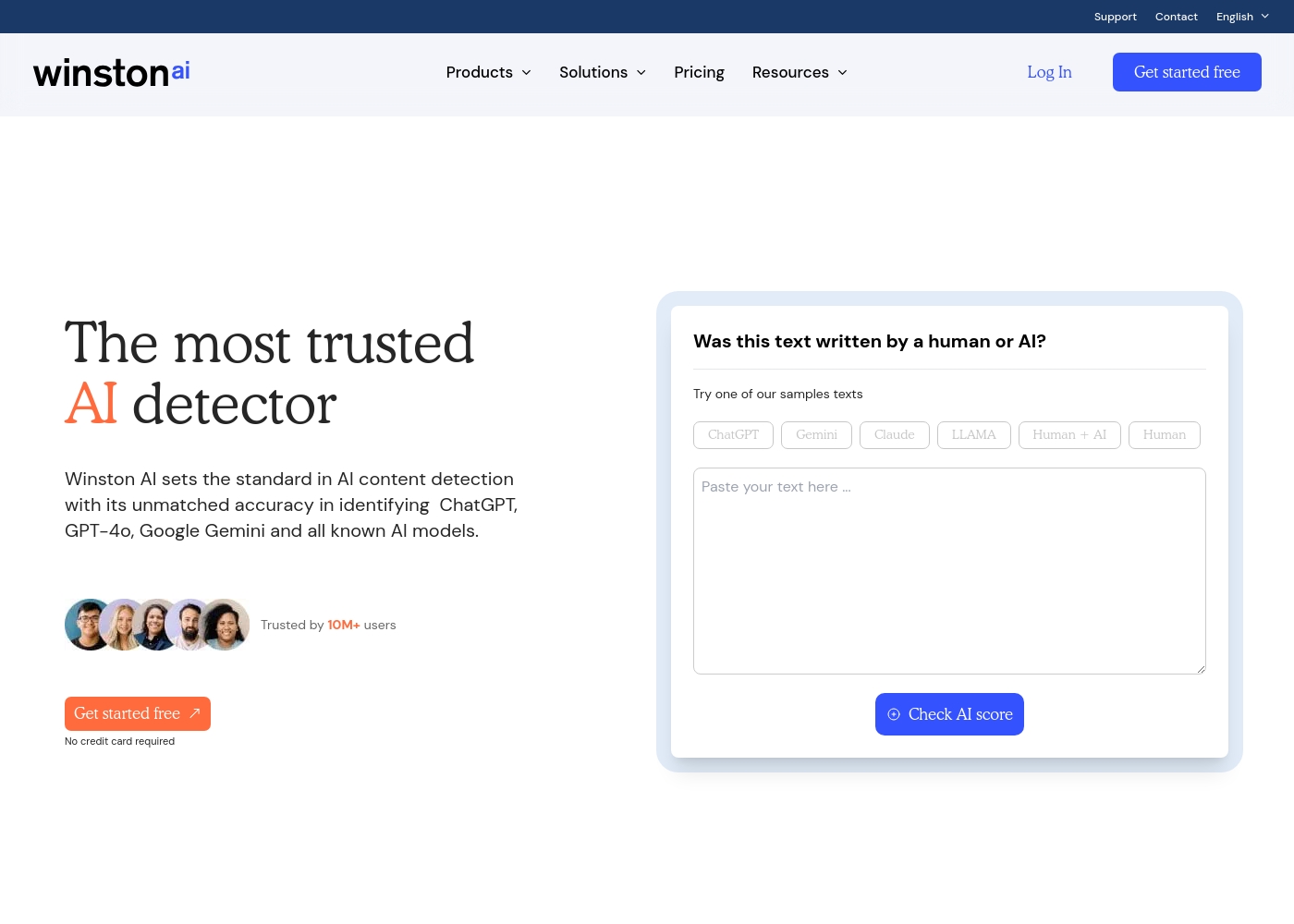Pick the Human + AI sample text
Screen dimensions: 1294x924
pyautogui.click(x=1068, y=435)
